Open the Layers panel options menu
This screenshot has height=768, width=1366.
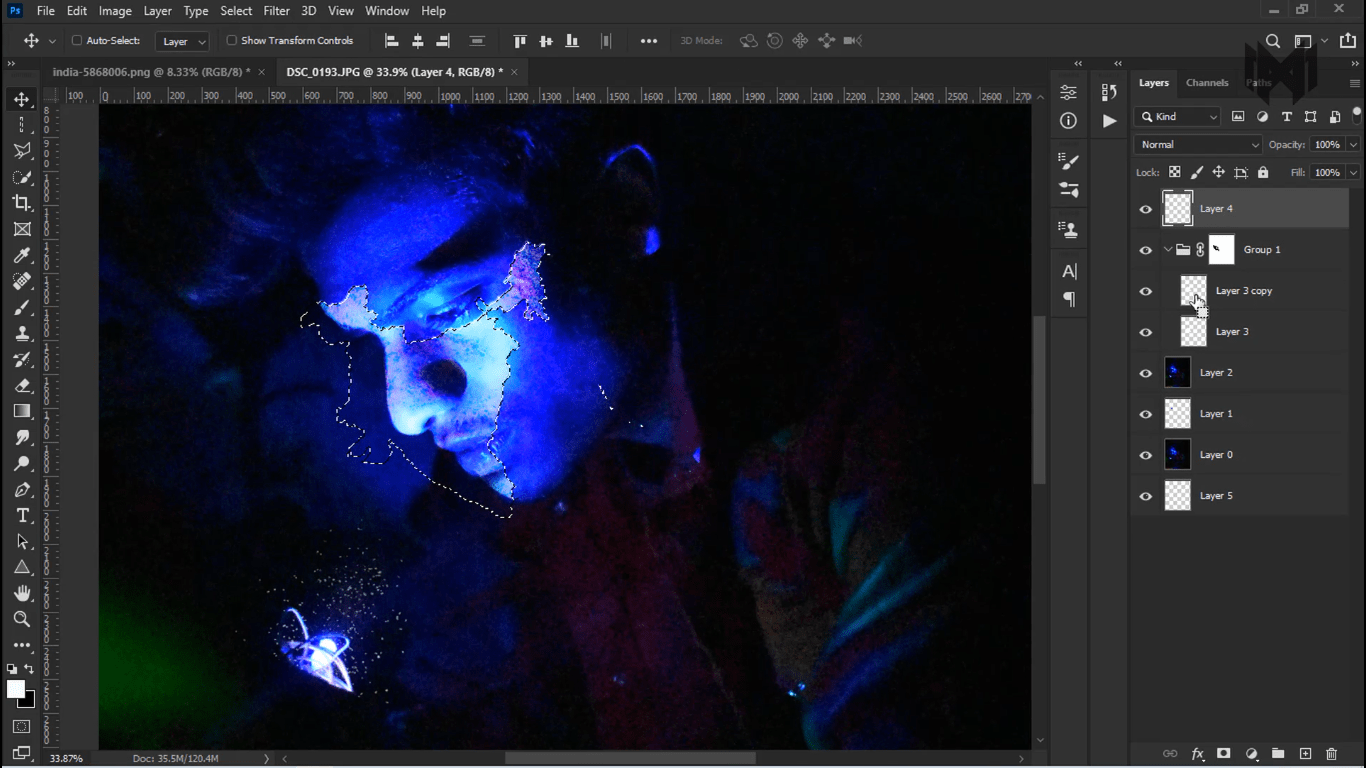pos(1355,83)
